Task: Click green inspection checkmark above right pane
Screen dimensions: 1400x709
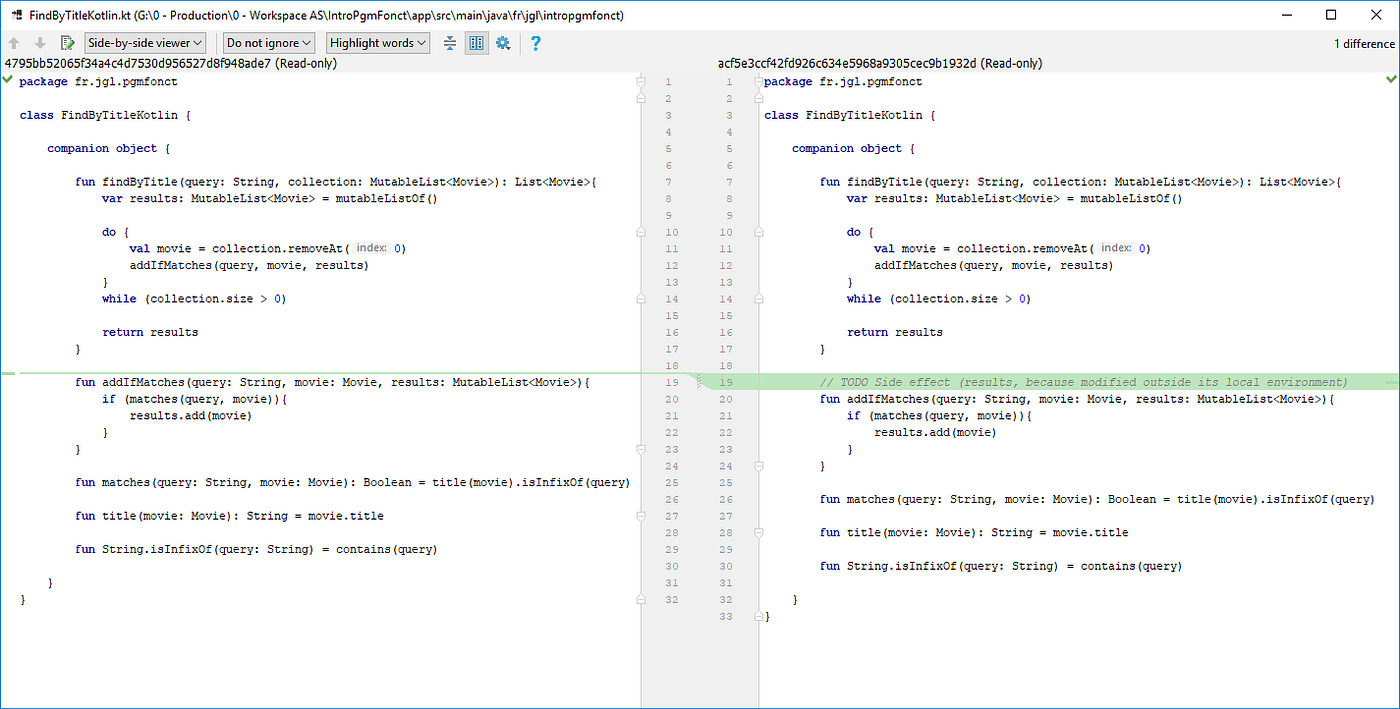Action: tap(1393, 77)
